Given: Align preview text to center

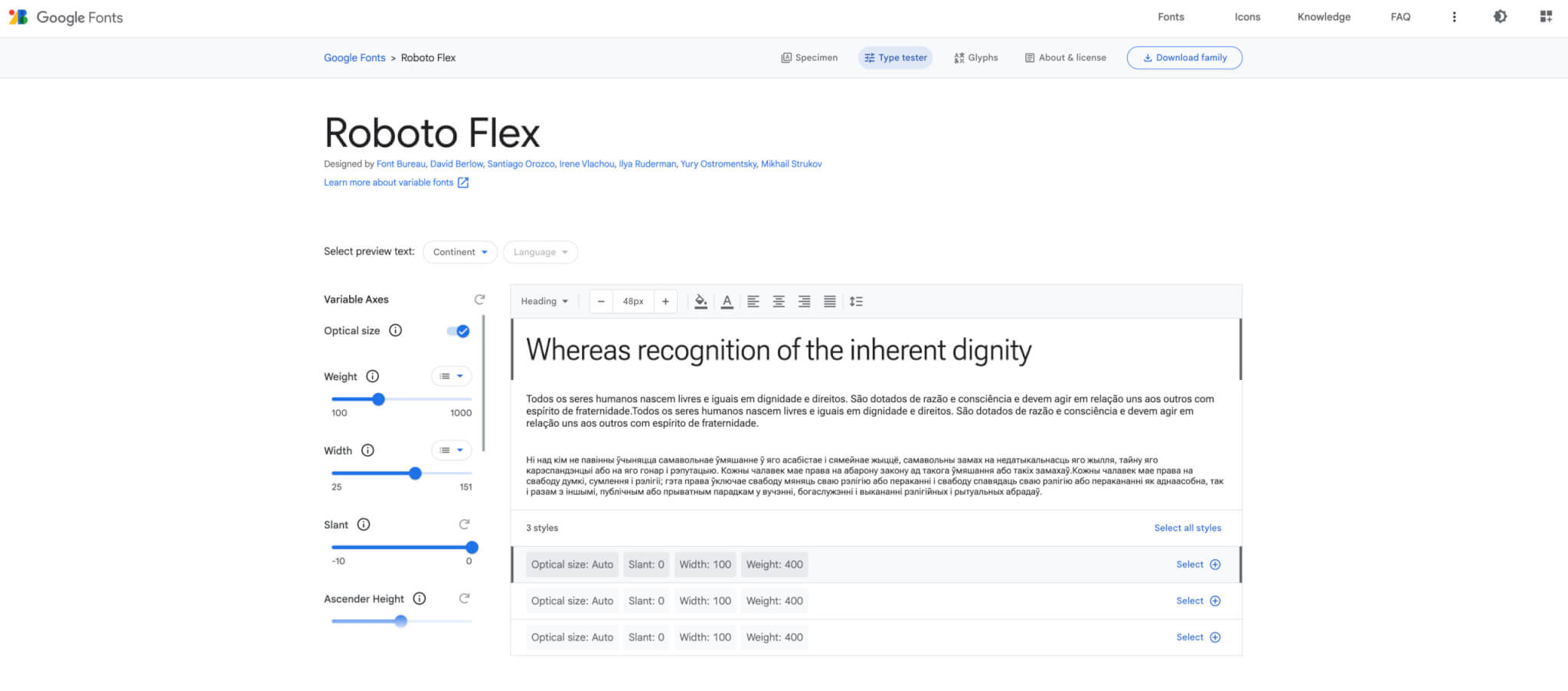Looking at the screenshot, I should tap(779, 302).
